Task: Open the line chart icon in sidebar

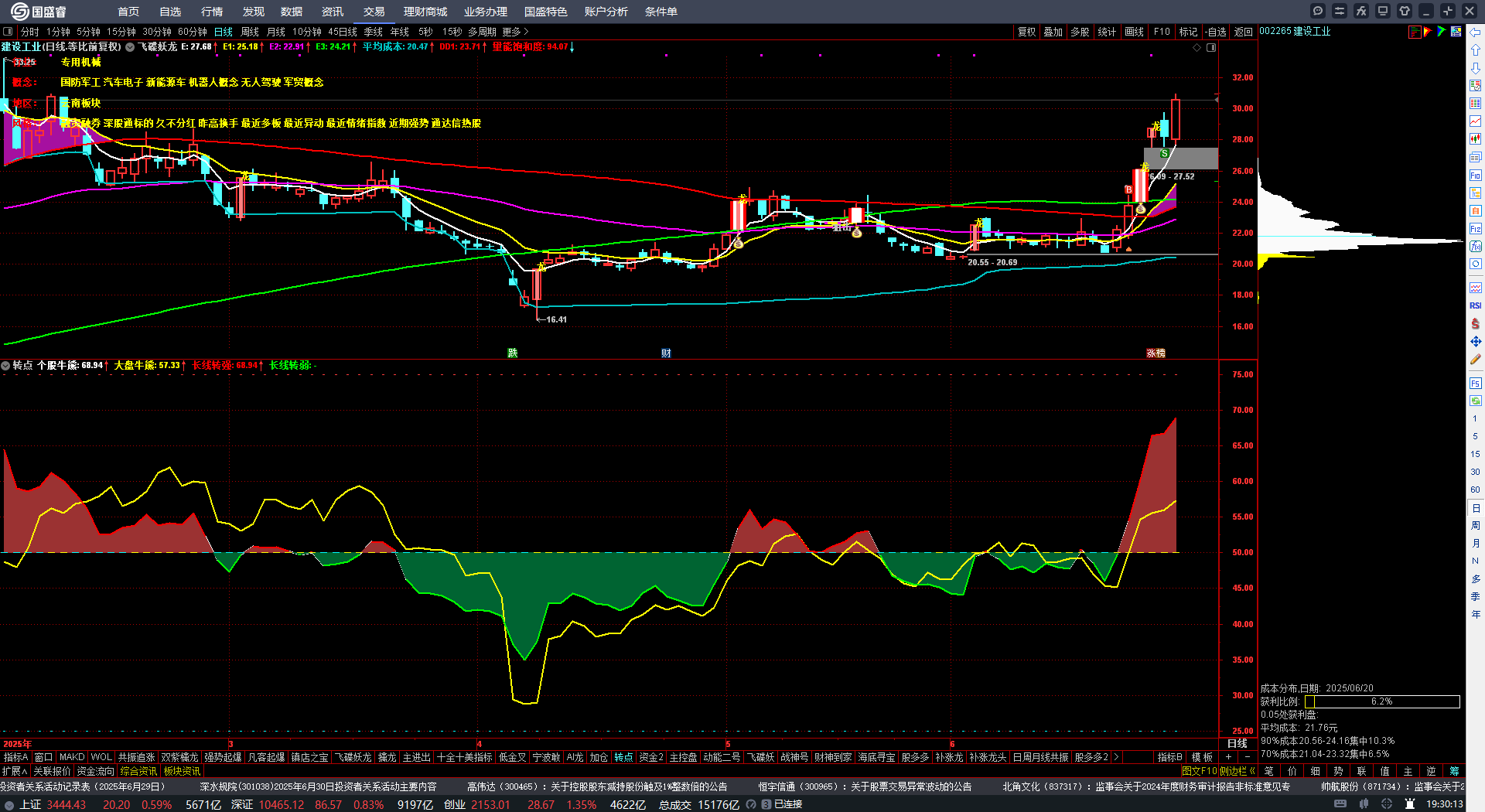Action: click(x=1476, y=121)
